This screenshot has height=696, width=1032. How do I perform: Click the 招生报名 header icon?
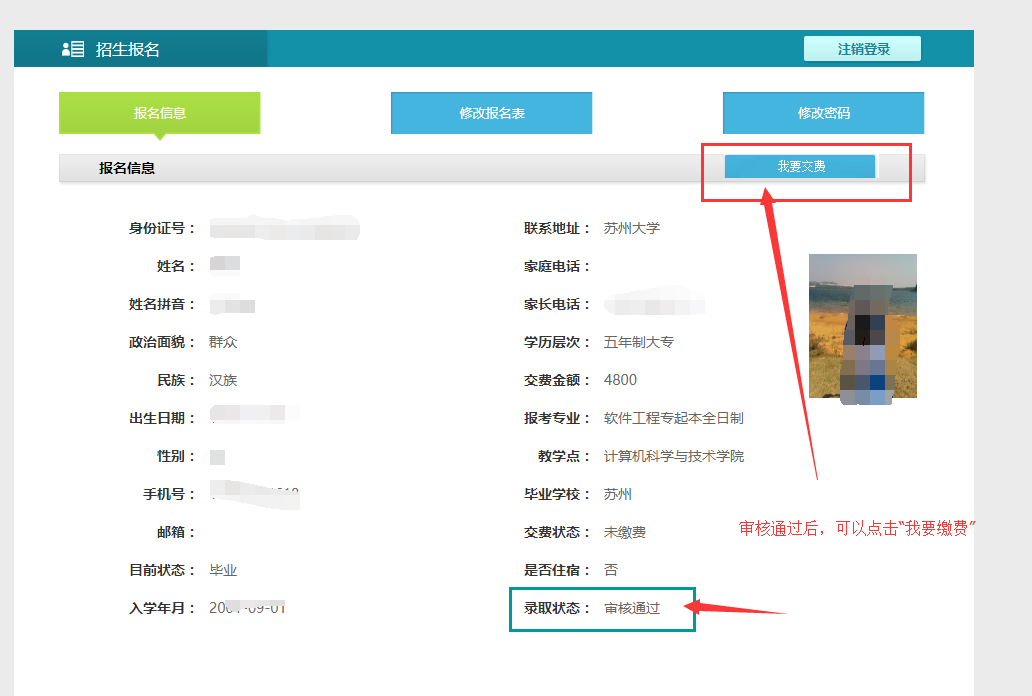73,49
